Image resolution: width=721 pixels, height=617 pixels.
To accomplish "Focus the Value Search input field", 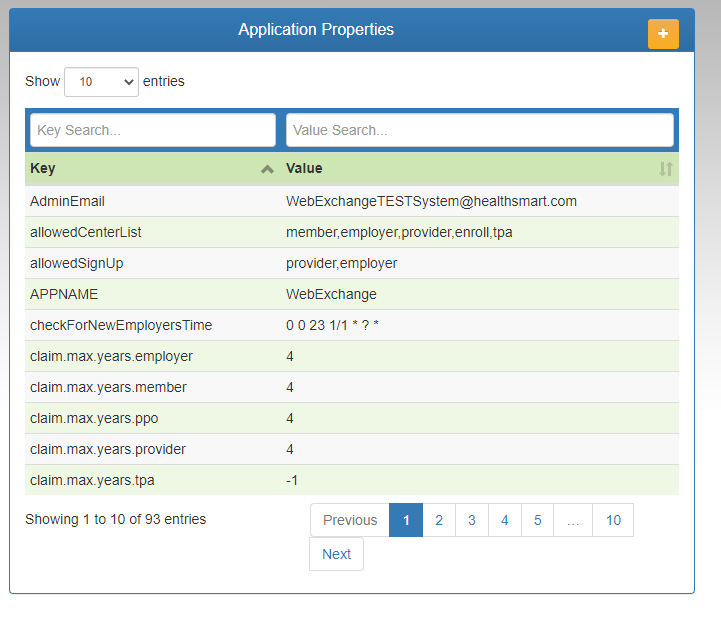I will tap(479, 130).
